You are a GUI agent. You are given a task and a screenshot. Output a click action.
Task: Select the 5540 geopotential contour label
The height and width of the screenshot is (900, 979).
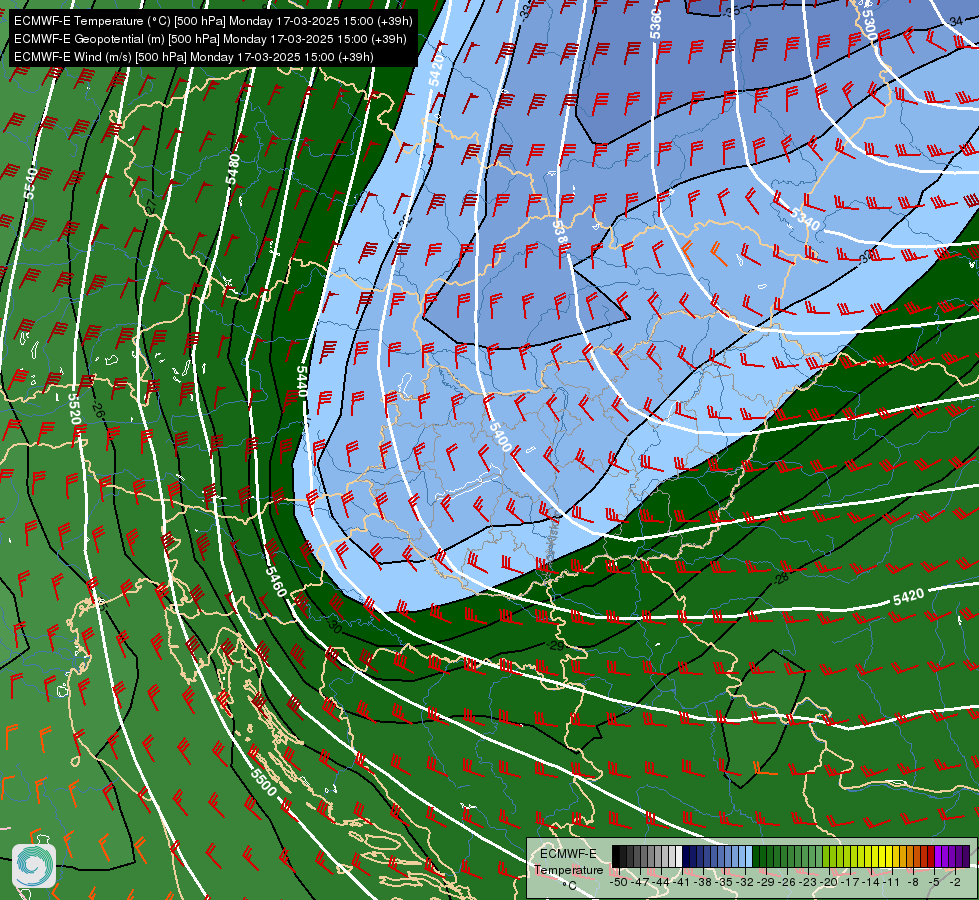pos(30,184)
